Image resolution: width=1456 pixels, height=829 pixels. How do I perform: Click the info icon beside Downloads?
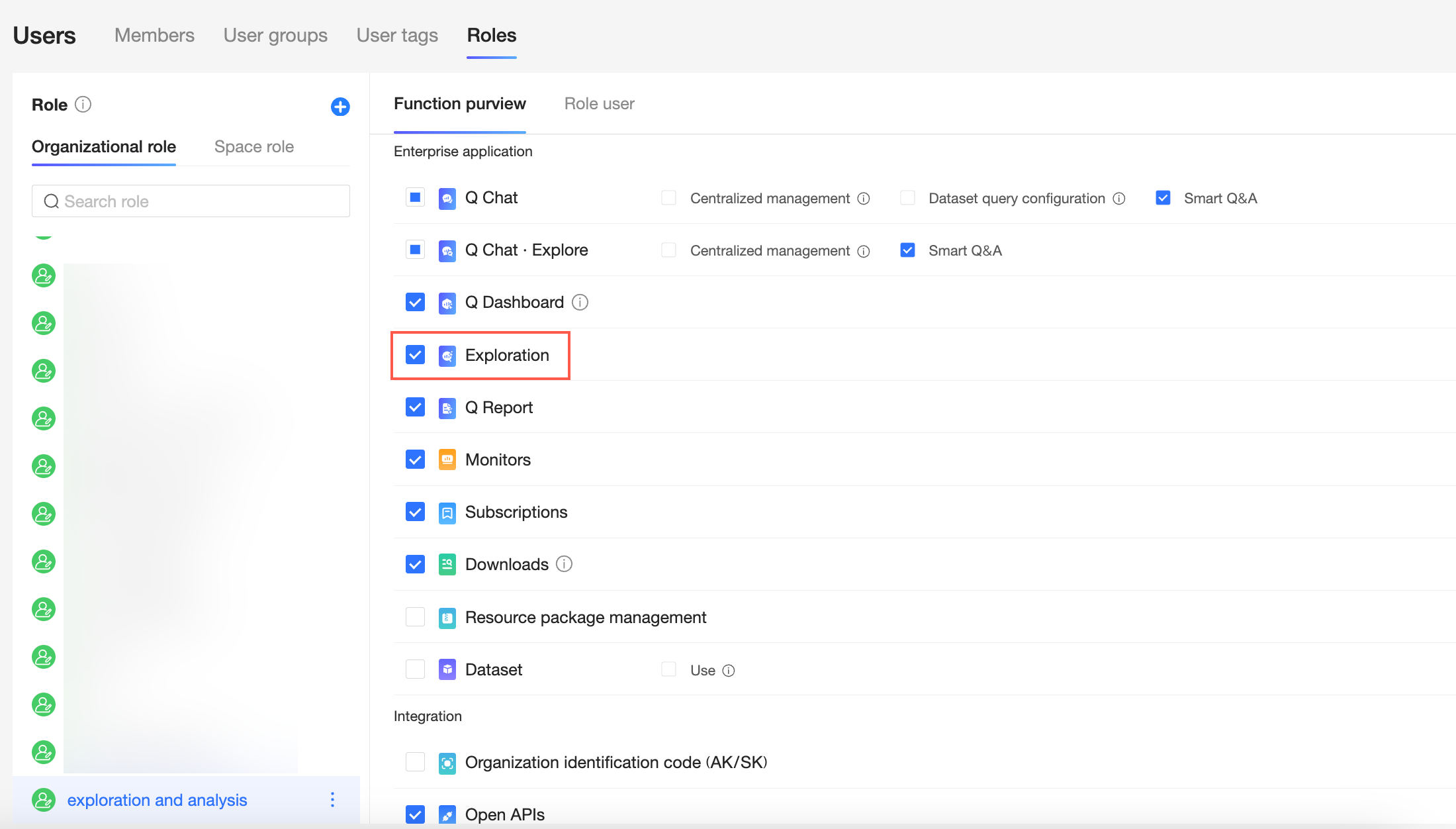pos(564,564)
